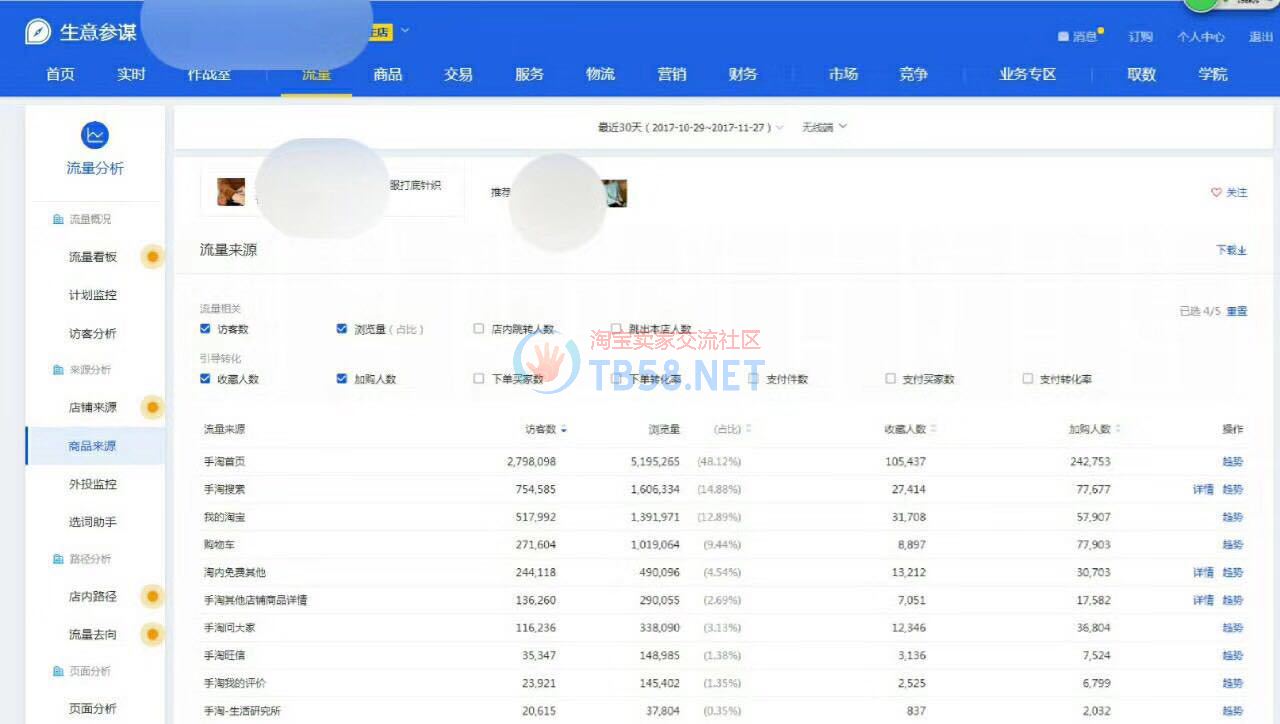The image size is (1280, 724).
Task: Open the 财务 top nav tab
Action: pyautogui.click(x=743, y=74)
